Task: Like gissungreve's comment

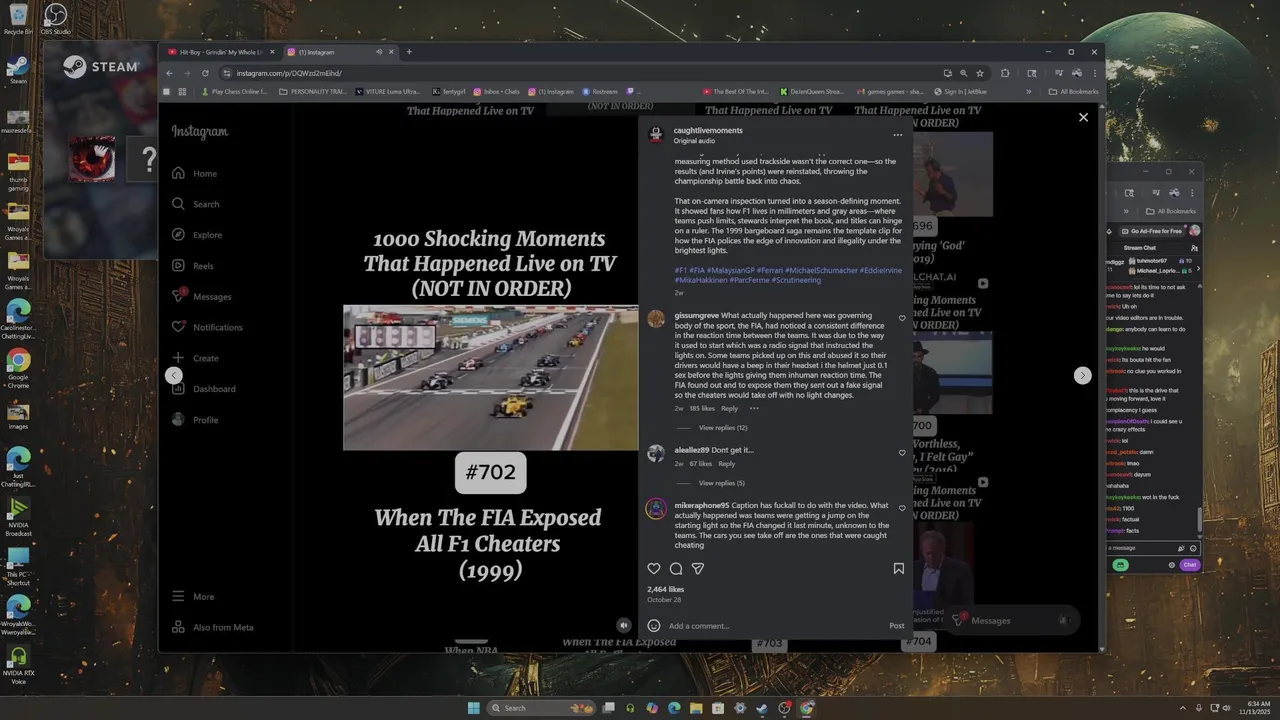Action: (x=902, y=319)
